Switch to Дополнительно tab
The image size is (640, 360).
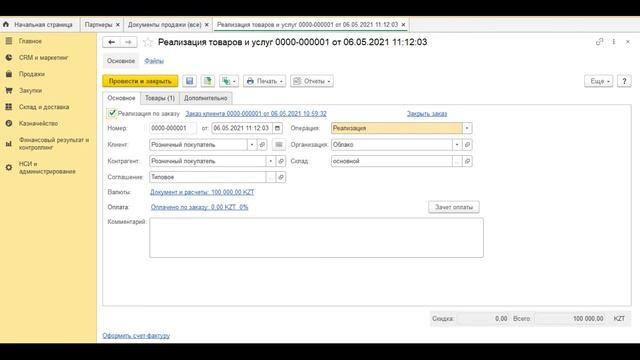(x=205, y=98)
